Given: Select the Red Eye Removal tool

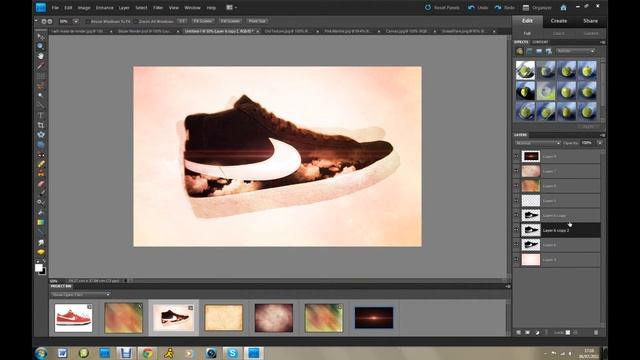Looking at the screenshot, I should click(x=40, y=155).
